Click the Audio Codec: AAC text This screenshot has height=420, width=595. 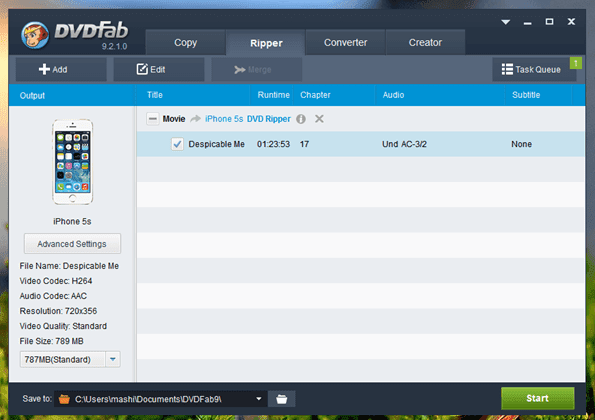[53, 296]
